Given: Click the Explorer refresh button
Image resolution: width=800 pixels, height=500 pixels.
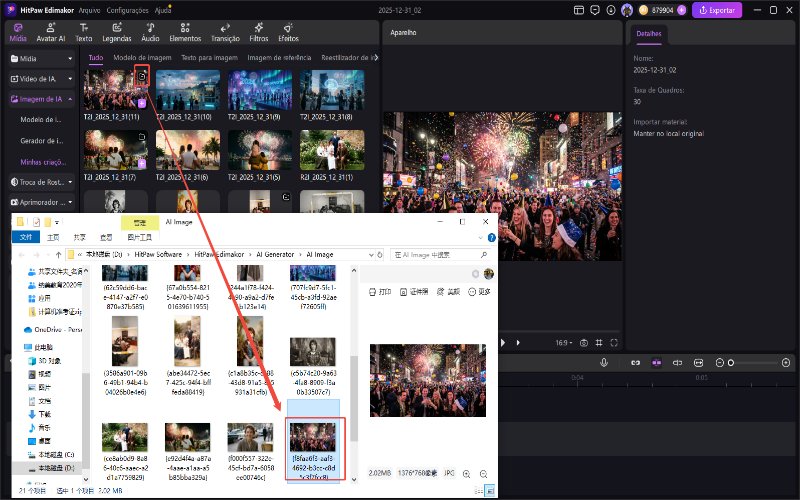Looking at the screenshot, I should coord(380,254).
